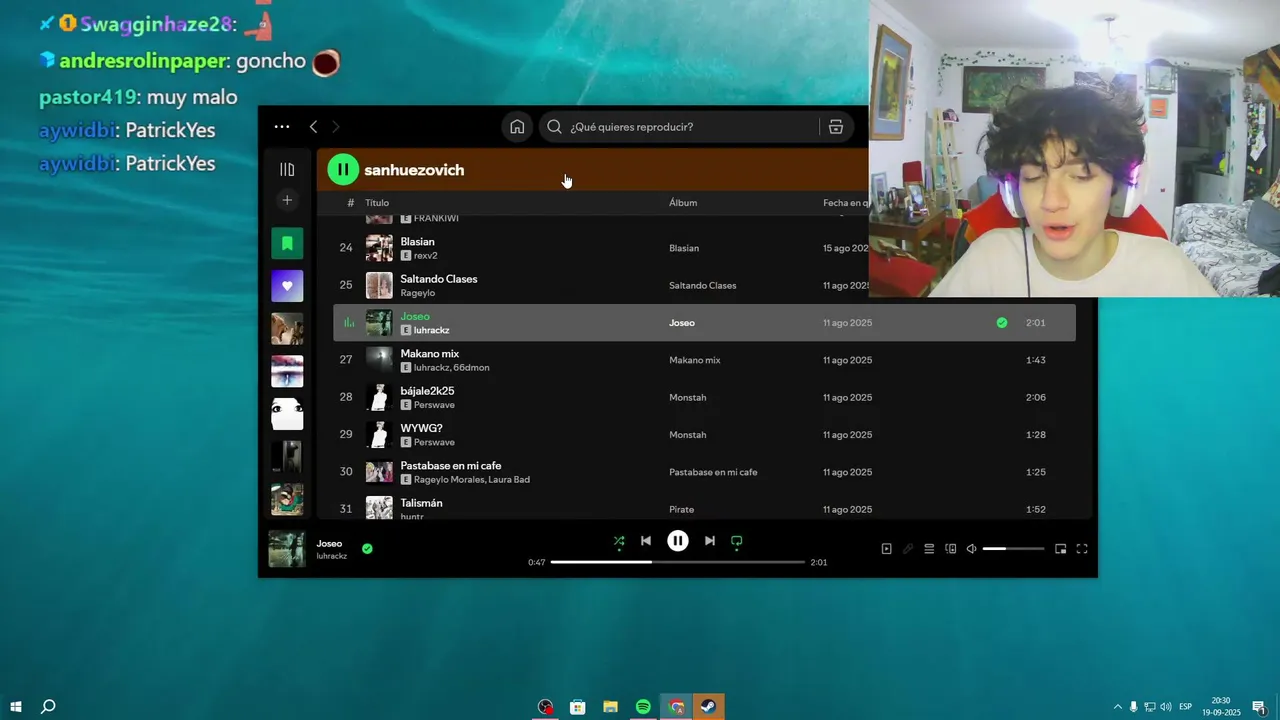This screenshot has width=1280, height=720.
Task: Go back with the left arrow
Action: pyautogui.click(x=313, y=127)
